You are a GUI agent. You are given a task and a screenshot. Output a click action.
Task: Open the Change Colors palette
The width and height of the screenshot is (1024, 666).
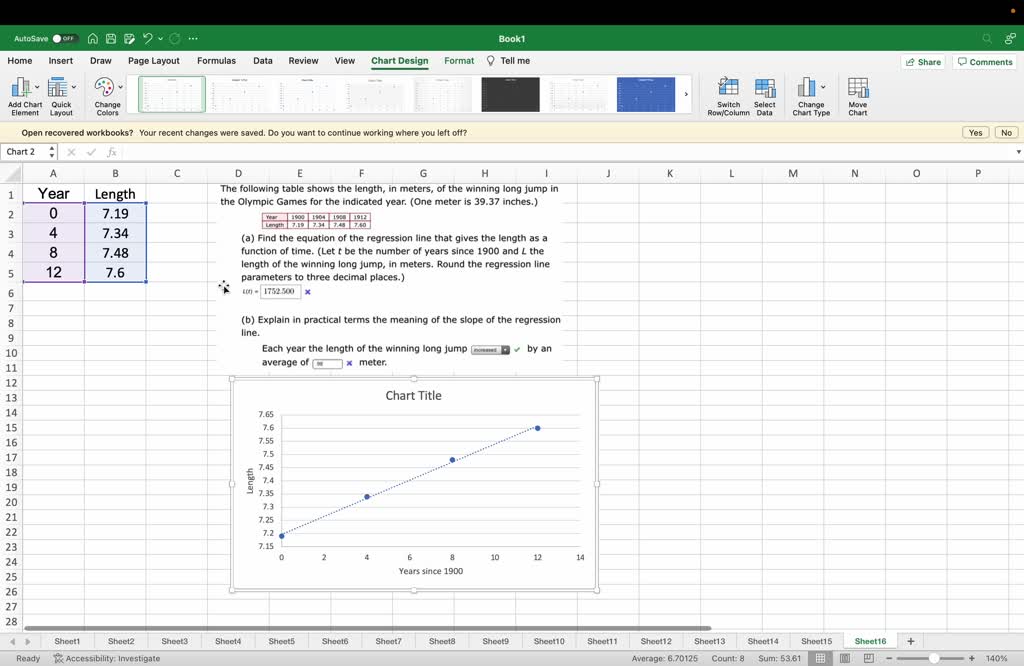click(107, 96)
